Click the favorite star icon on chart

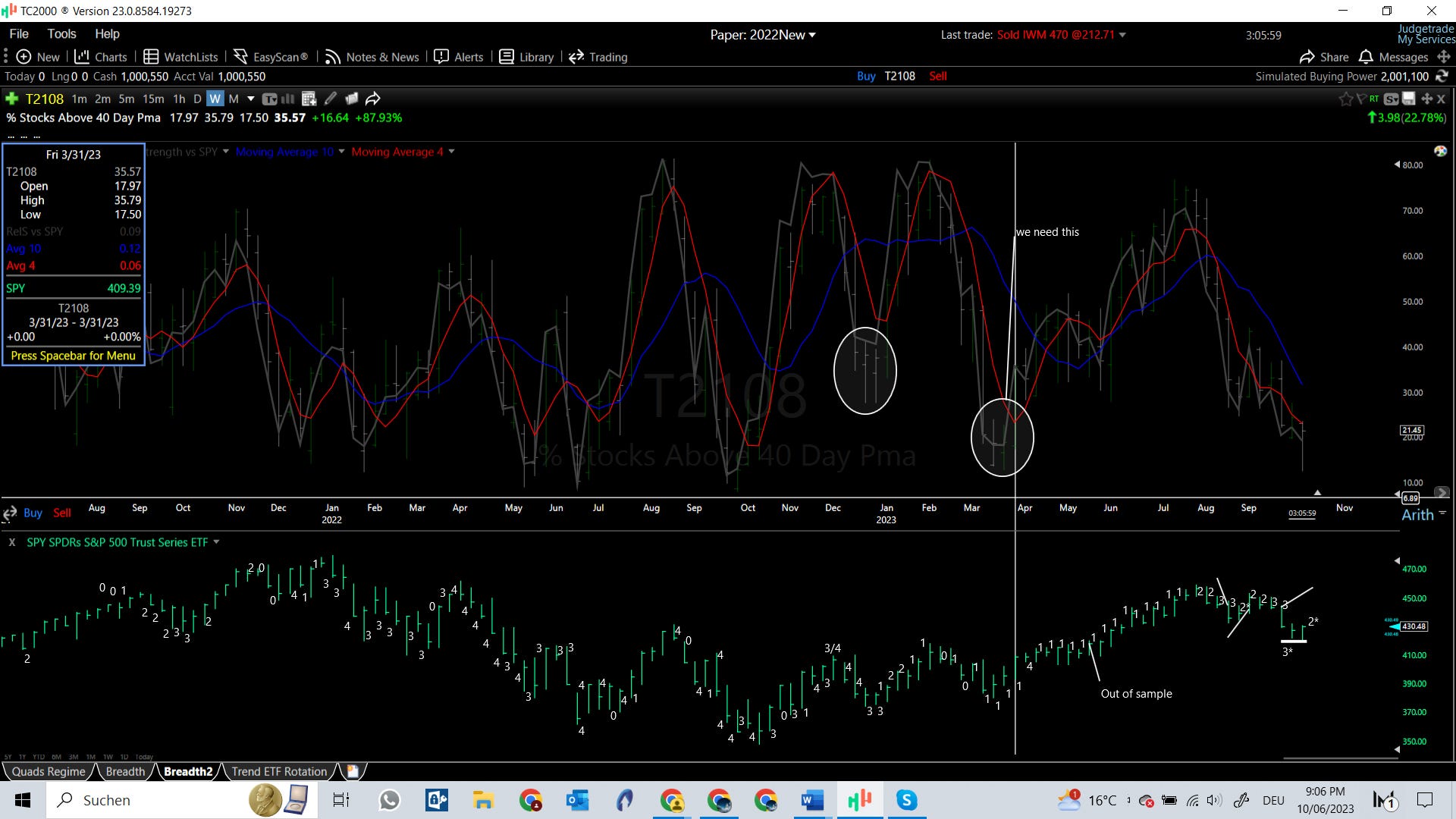(x=1345, y=99)
